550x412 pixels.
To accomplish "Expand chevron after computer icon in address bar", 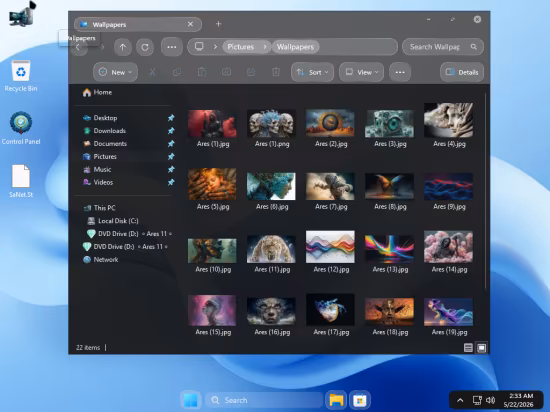I will click(x=215, y=47).
